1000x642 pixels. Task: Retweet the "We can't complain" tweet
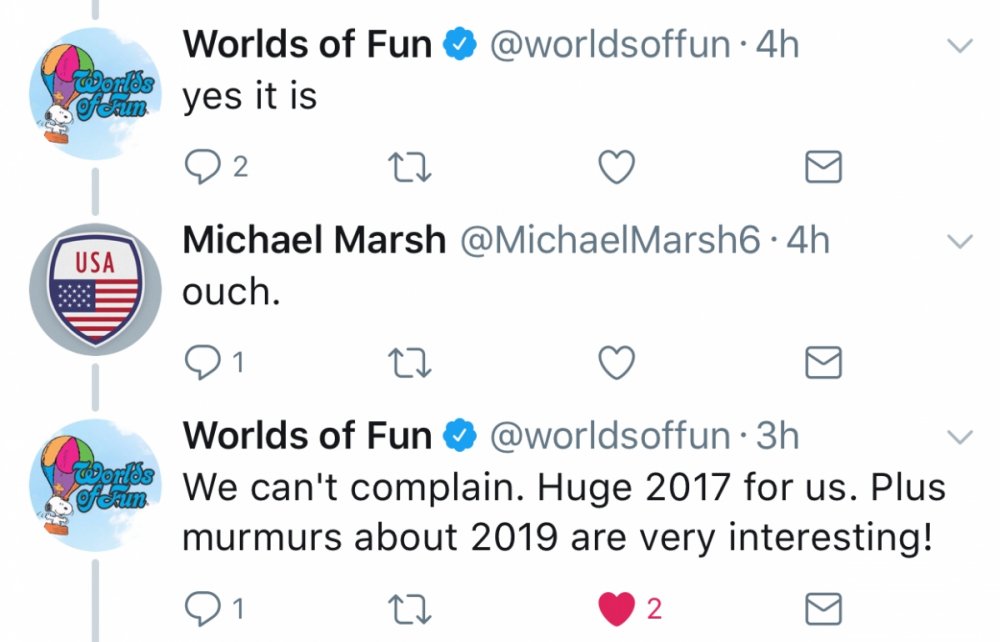point(412,607)
